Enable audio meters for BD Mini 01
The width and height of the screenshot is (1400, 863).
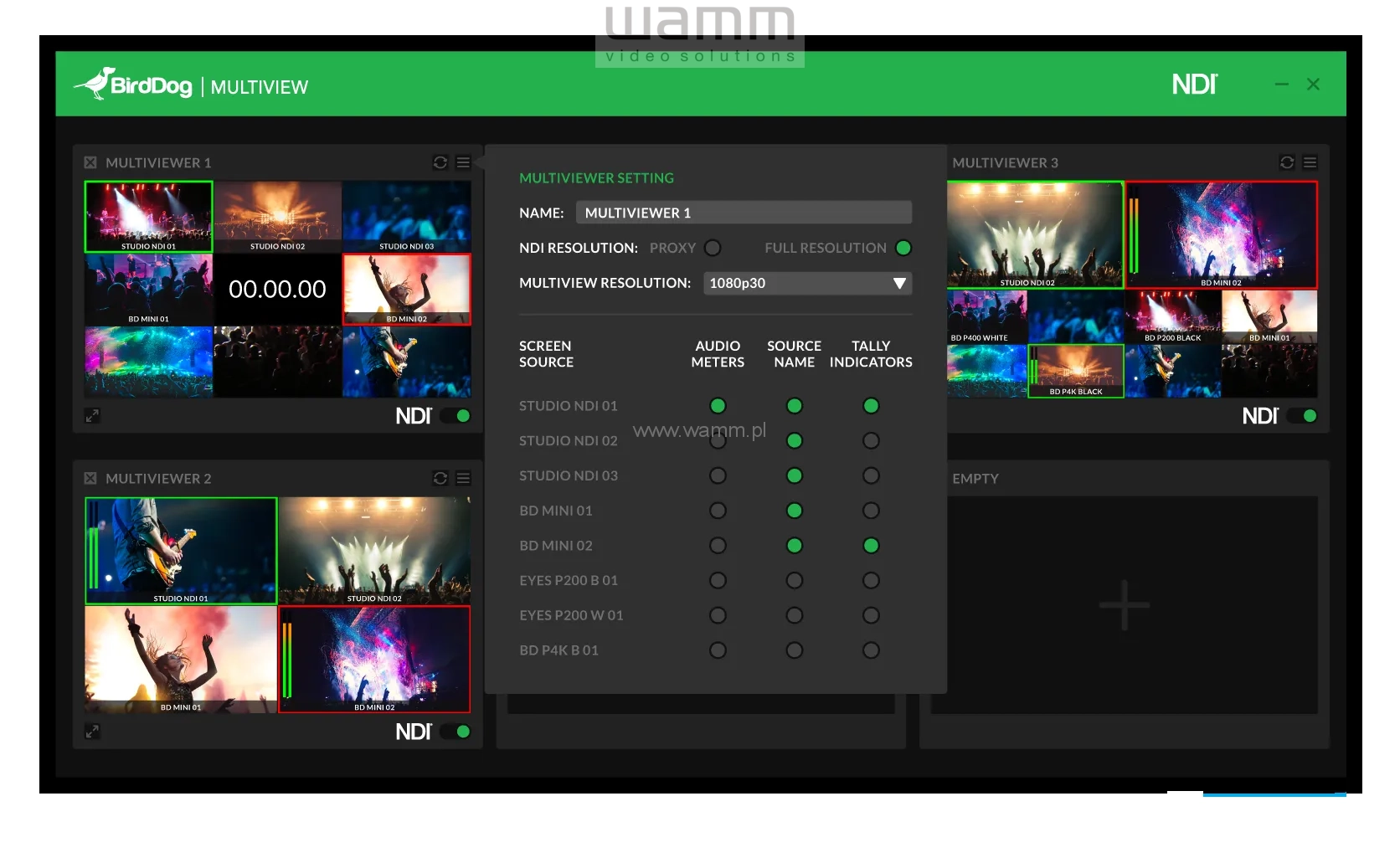pyautogui.click(x=718, y=511)
